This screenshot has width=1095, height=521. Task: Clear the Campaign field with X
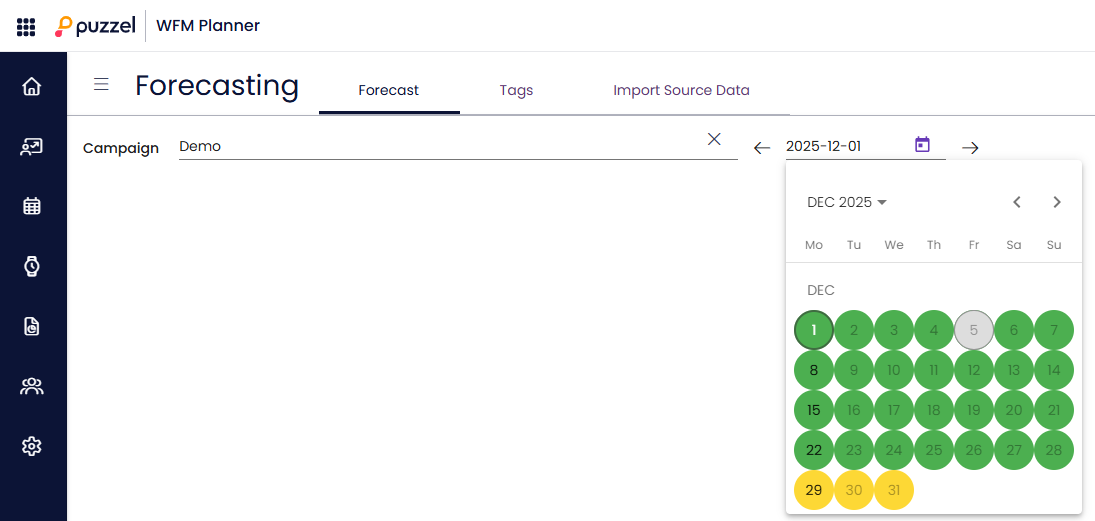click(714, 139)
